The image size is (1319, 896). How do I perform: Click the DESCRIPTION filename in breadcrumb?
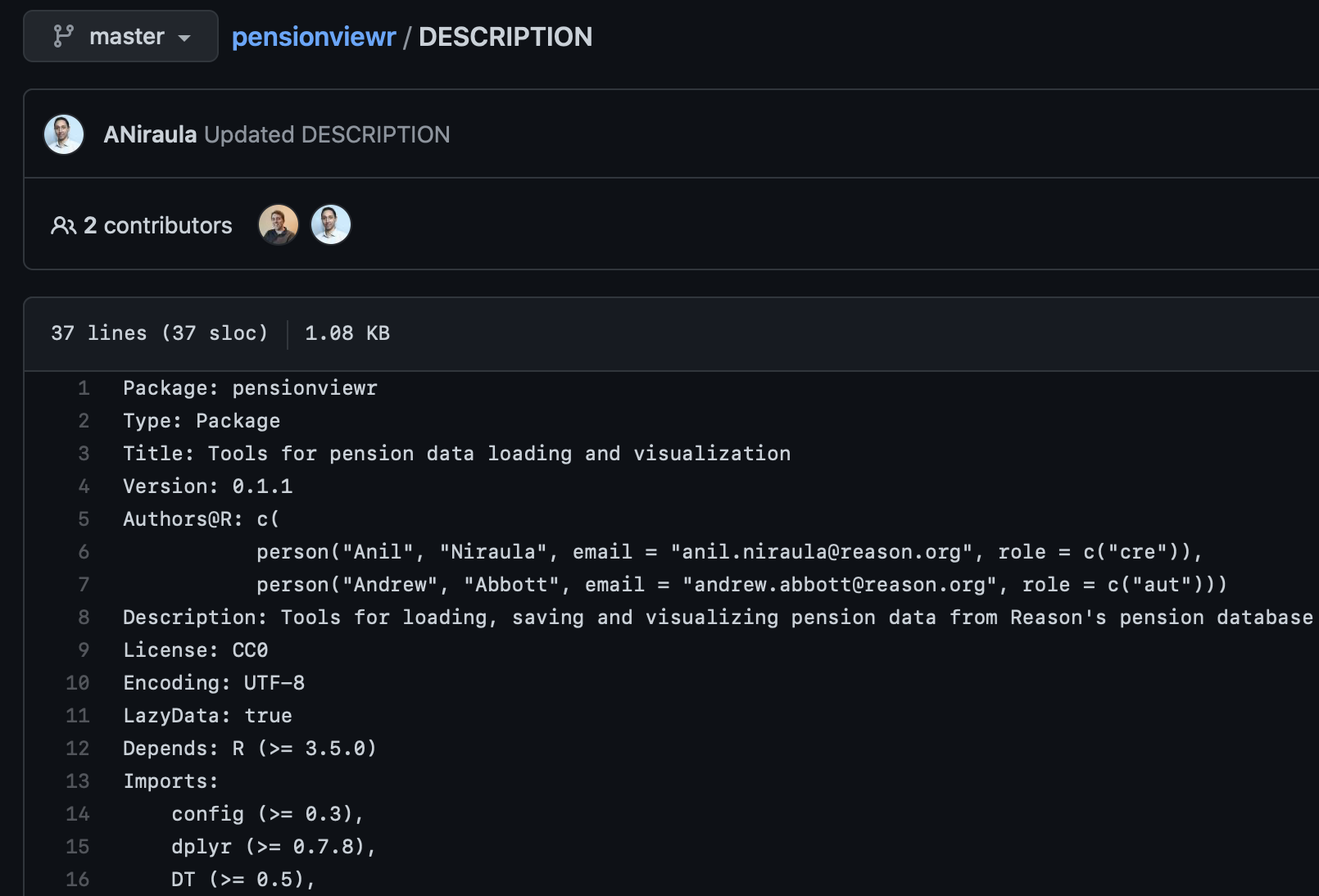tap(505, 37)
